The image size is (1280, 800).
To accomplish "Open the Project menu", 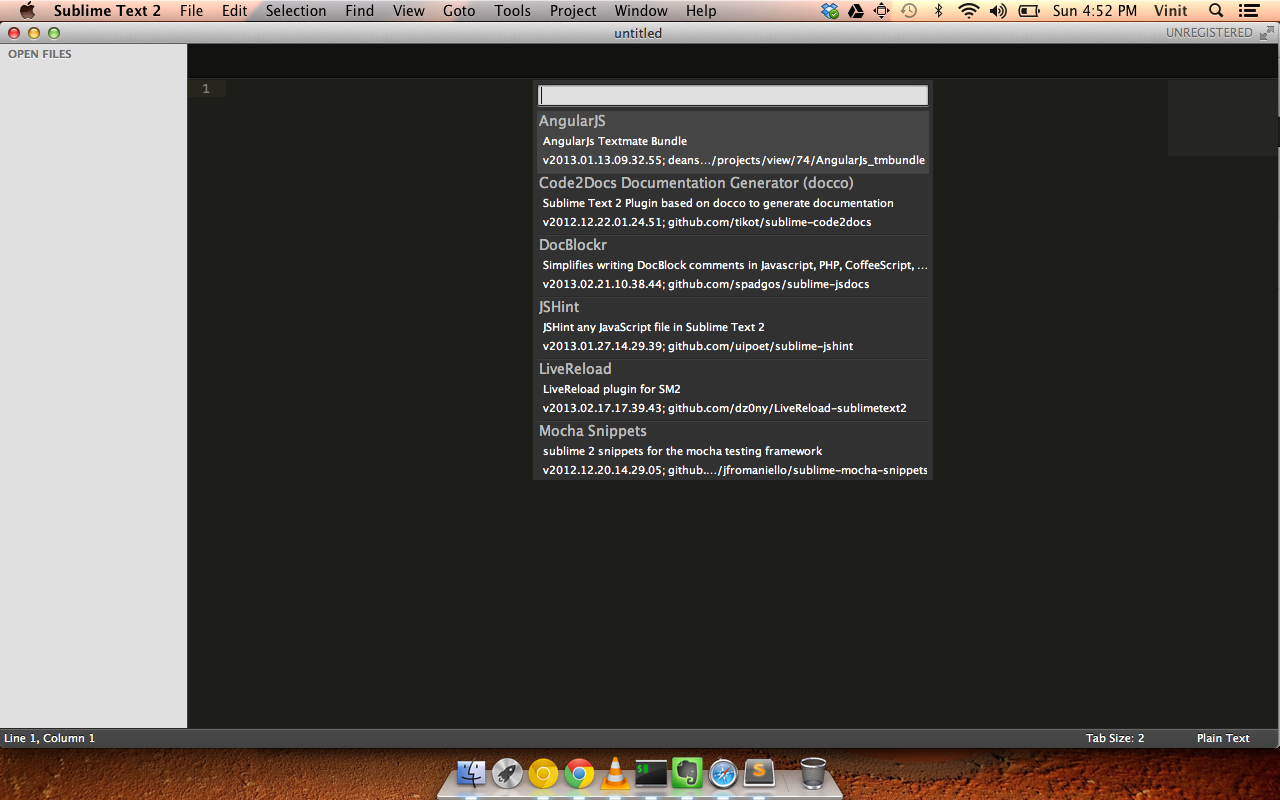I will (x=573, y=11).
